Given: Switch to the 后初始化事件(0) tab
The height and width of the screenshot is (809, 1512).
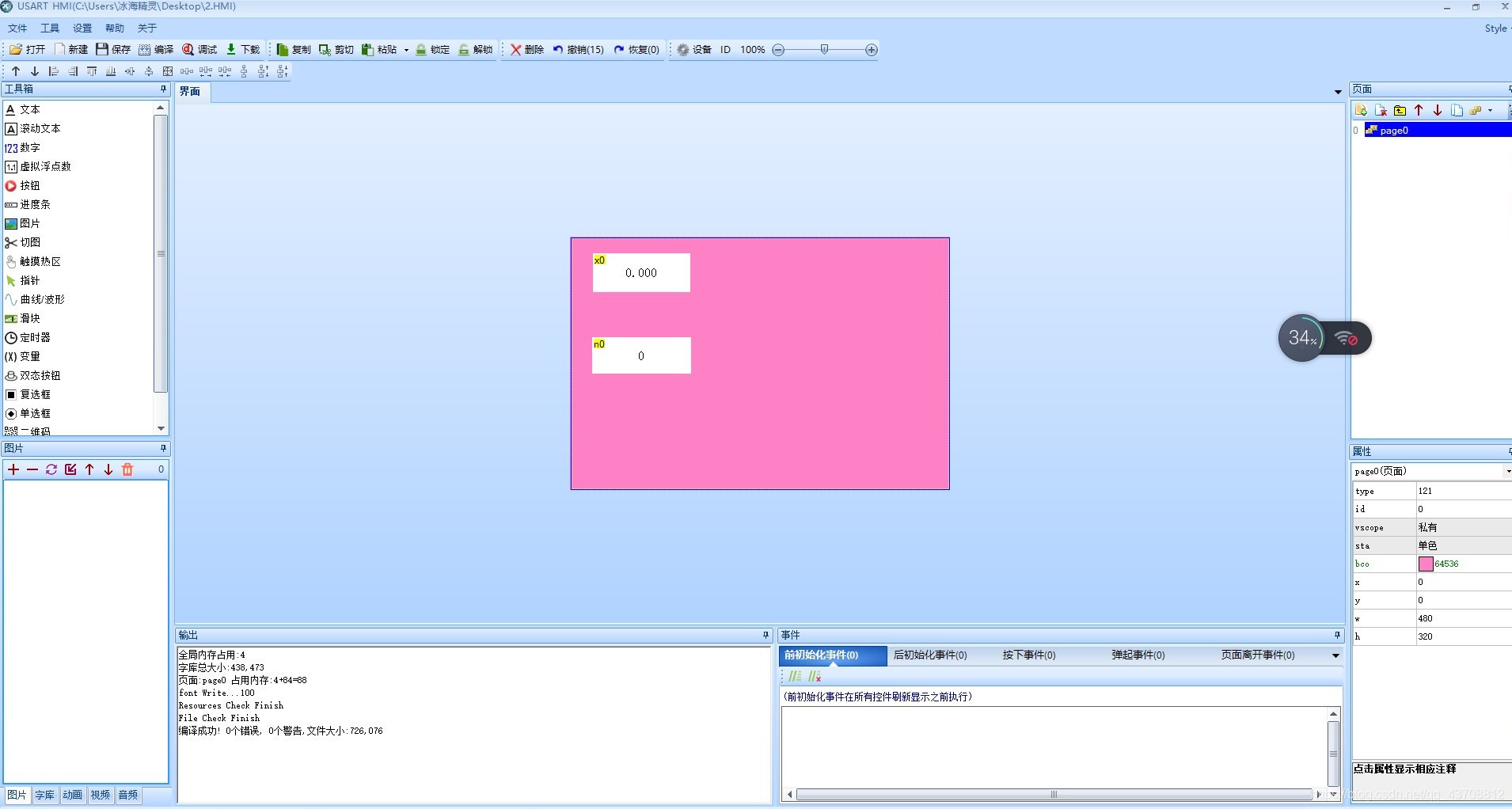Looking at the screenshot, I should click(x=930, y=655).
